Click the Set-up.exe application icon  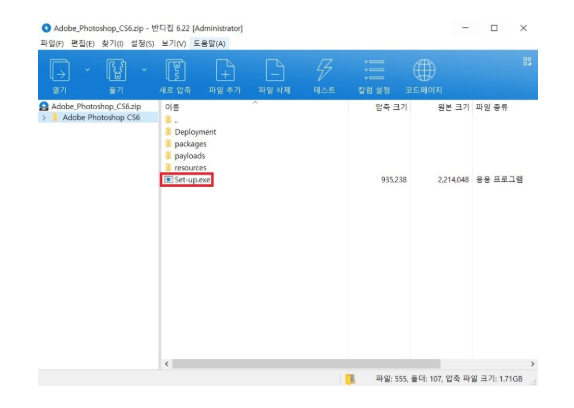coord(168,180)
